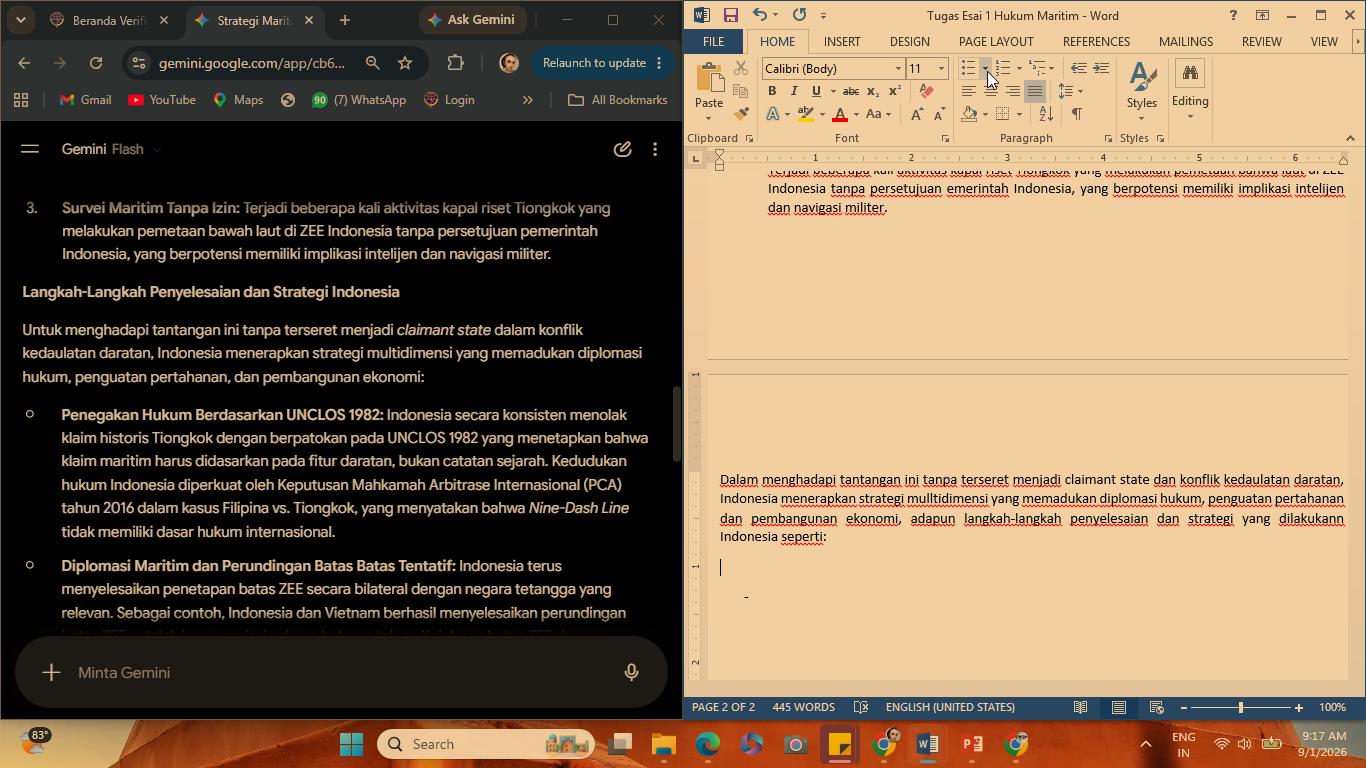Image resolution: width=1366 pixels, height=768 pixels.
Task: Toggle Bold formatting in Word ribbon
Action: click(x=772, y=91)
